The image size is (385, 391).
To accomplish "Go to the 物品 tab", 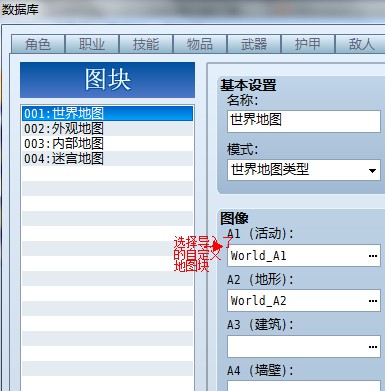I will 200,44.
